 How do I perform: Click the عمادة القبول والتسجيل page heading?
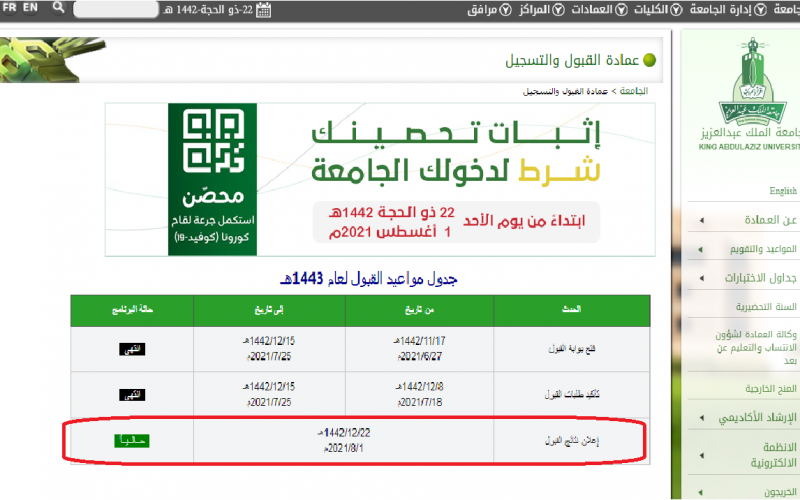572,60
